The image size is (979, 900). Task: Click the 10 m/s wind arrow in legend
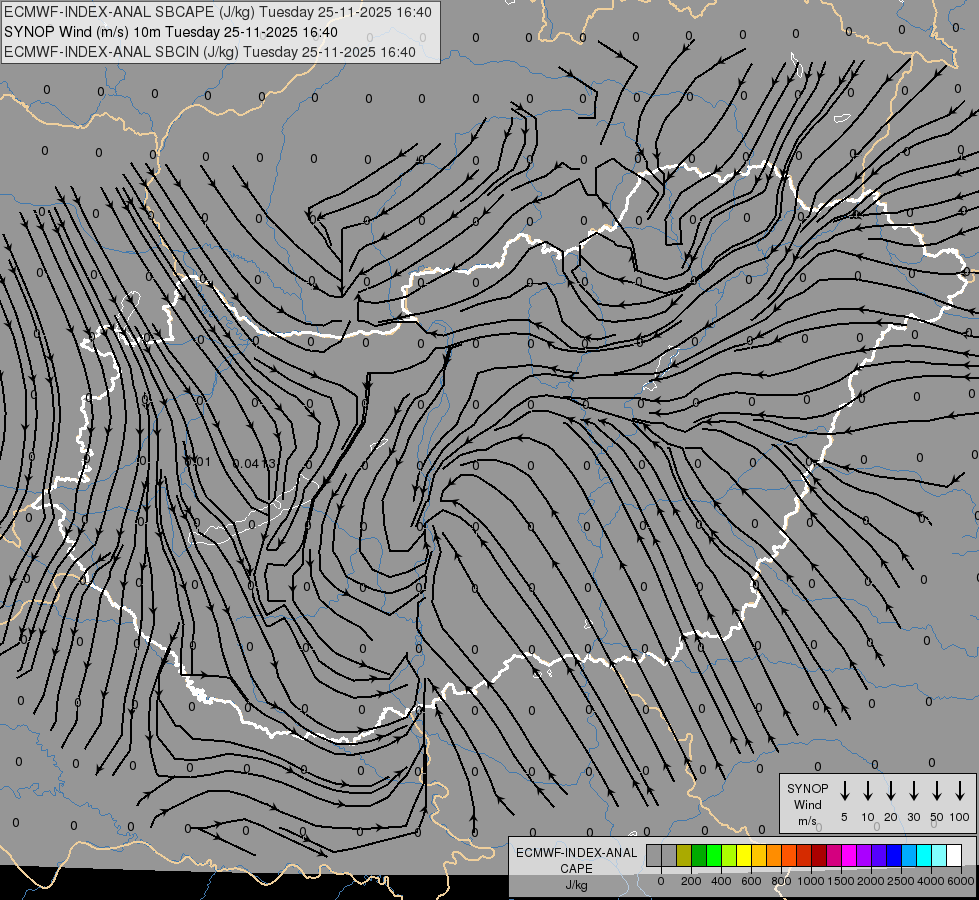(867, 791)
